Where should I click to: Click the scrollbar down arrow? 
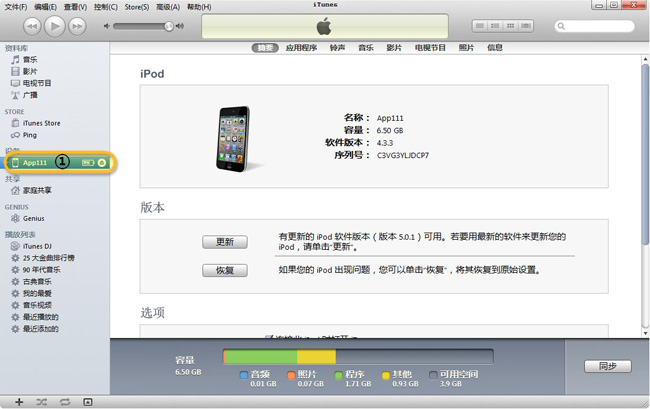[645, 333]
